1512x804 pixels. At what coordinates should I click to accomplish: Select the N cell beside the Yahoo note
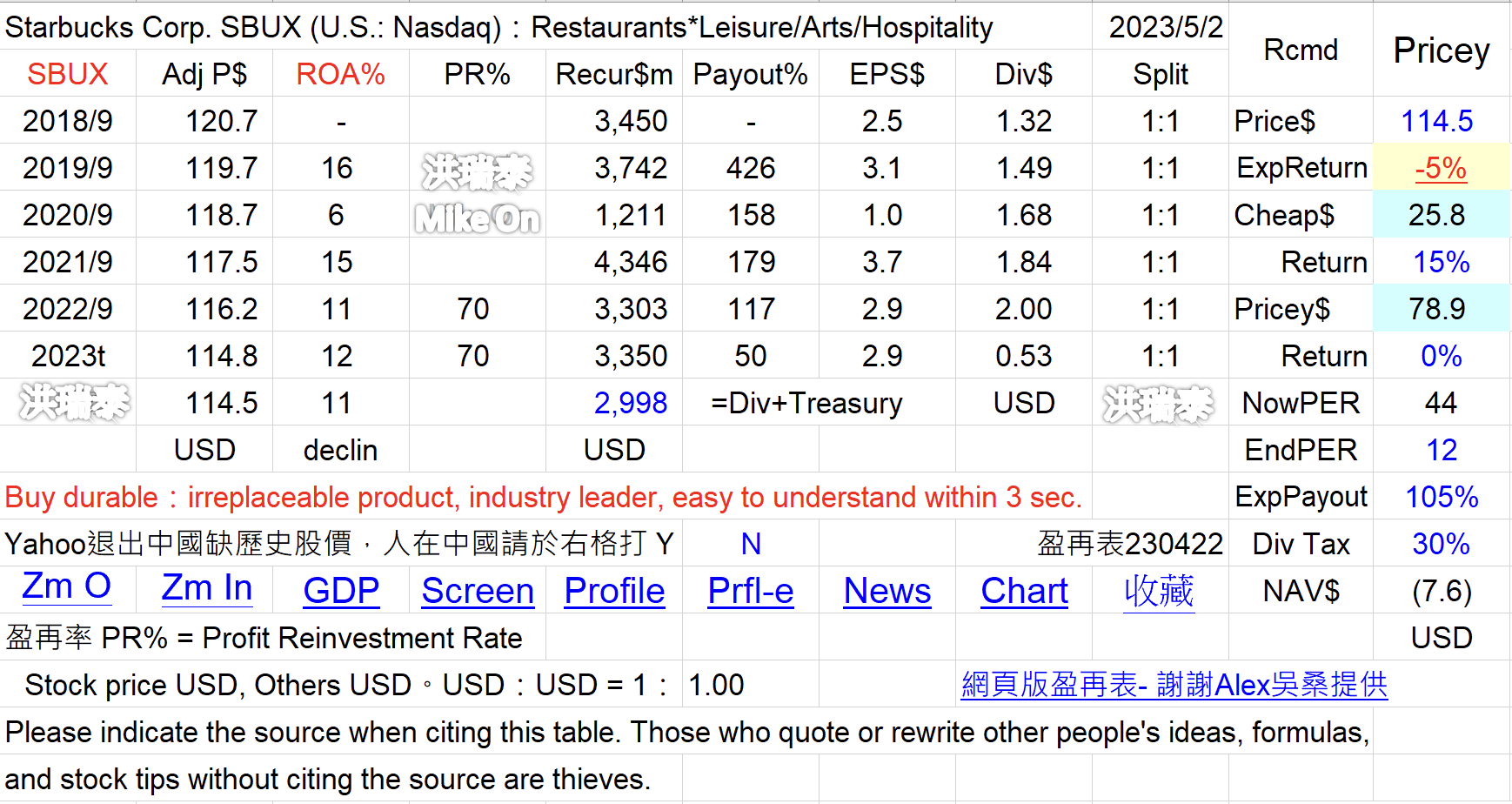point(751,544)
